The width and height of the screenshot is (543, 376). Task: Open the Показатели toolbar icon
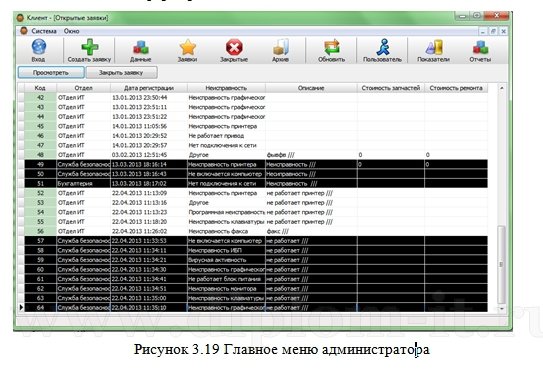(434, 47)
